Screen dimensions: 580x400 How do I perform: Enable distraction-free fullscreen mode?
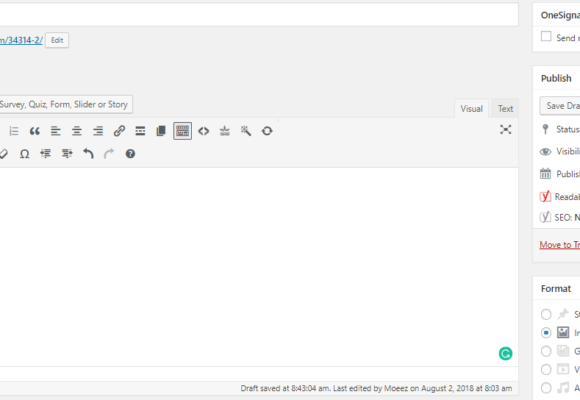tap(505, 130)
